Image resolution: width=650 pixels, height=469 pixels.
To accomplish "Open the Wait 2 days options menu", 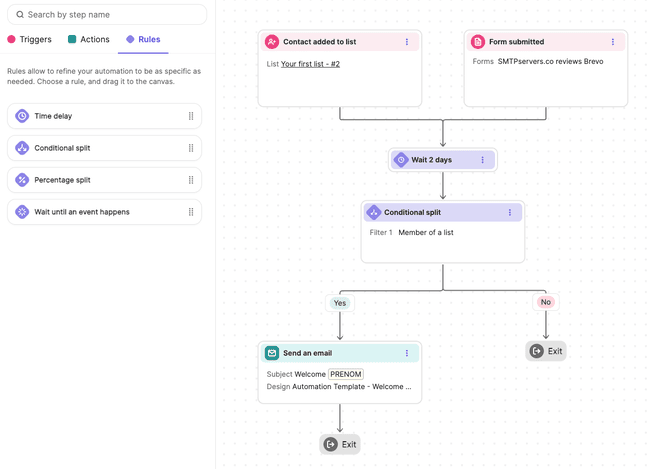I will point(482,160).
